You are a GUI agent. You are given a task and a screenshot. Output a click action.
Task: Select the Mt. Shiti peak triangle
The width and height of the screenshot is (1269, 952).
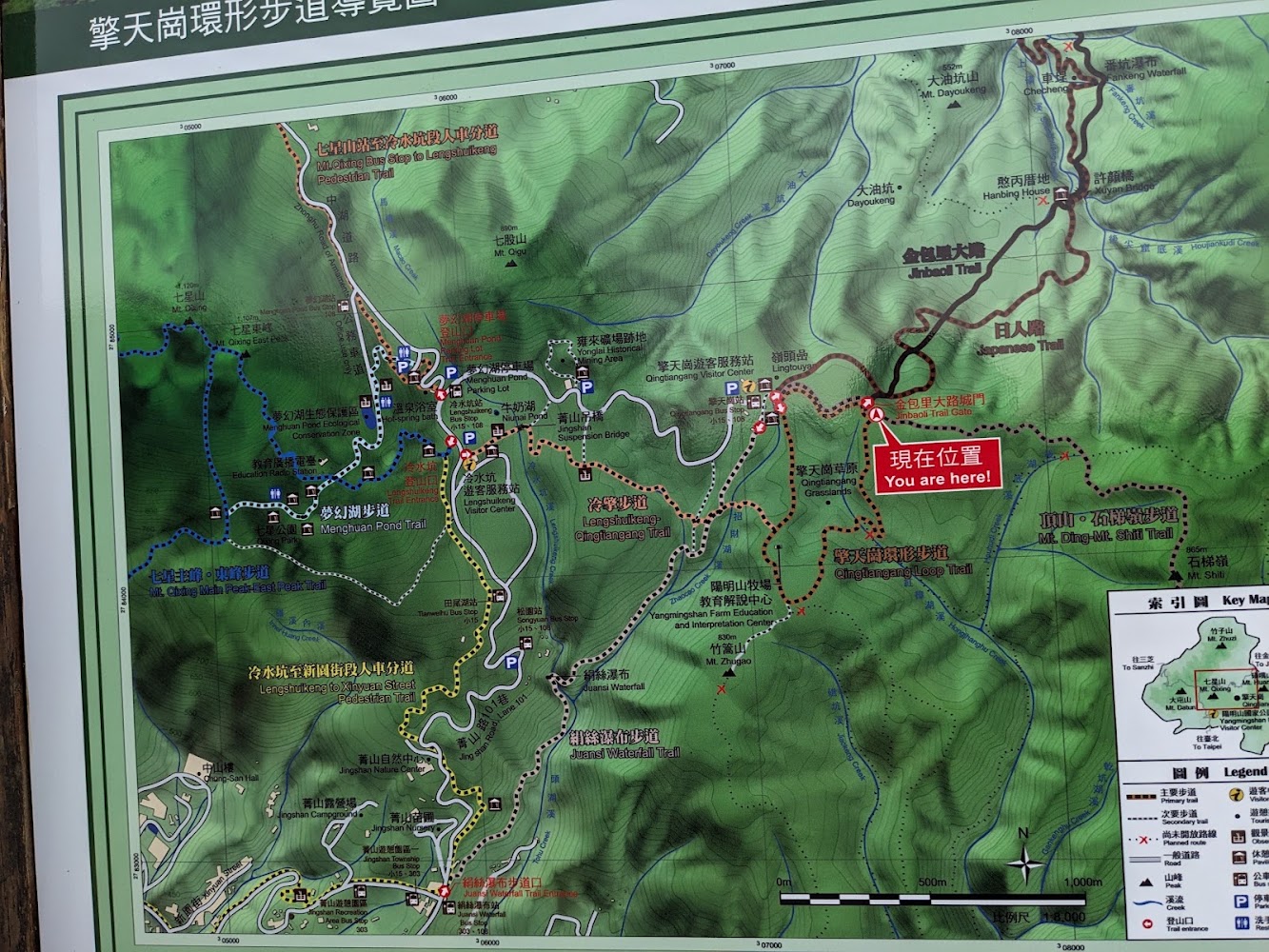[x=1176, y=575]
